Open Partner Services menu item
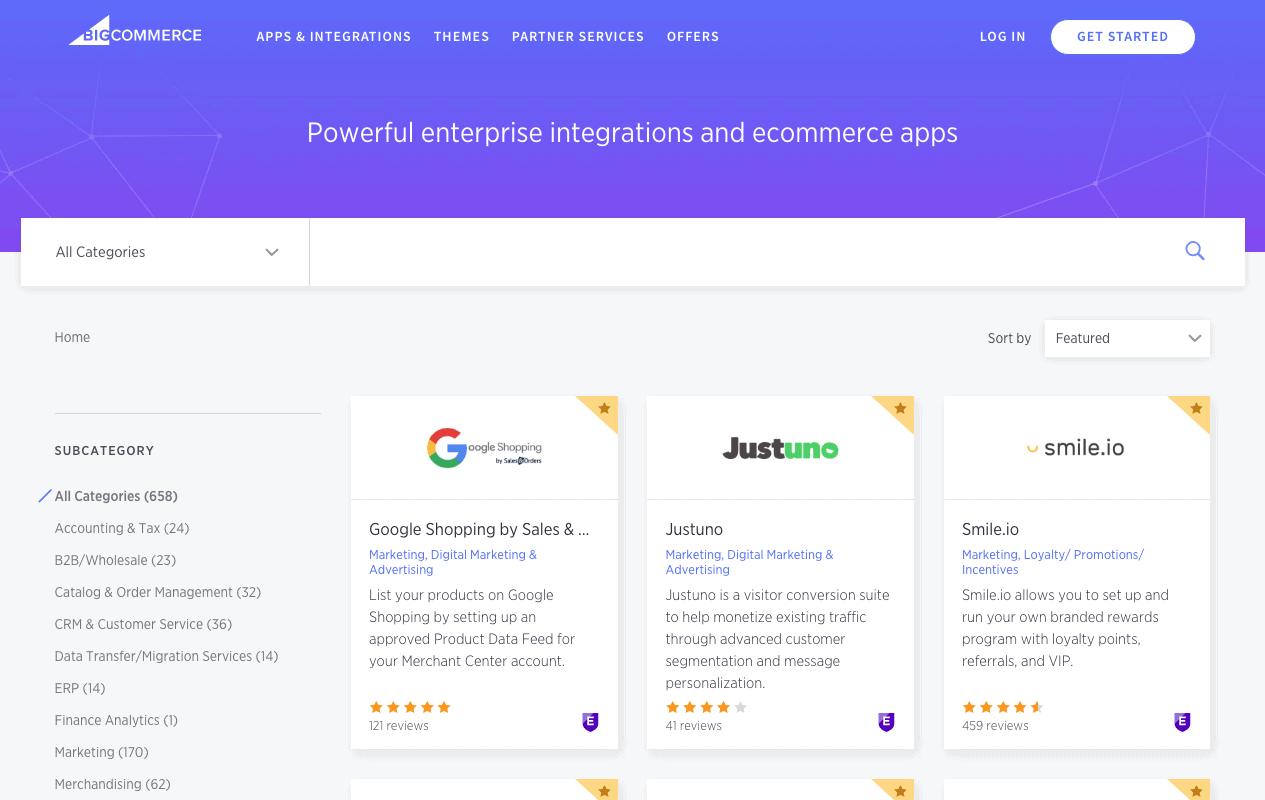The height and width of the screenshot is (800, 1265). click(x=578, y=37)
